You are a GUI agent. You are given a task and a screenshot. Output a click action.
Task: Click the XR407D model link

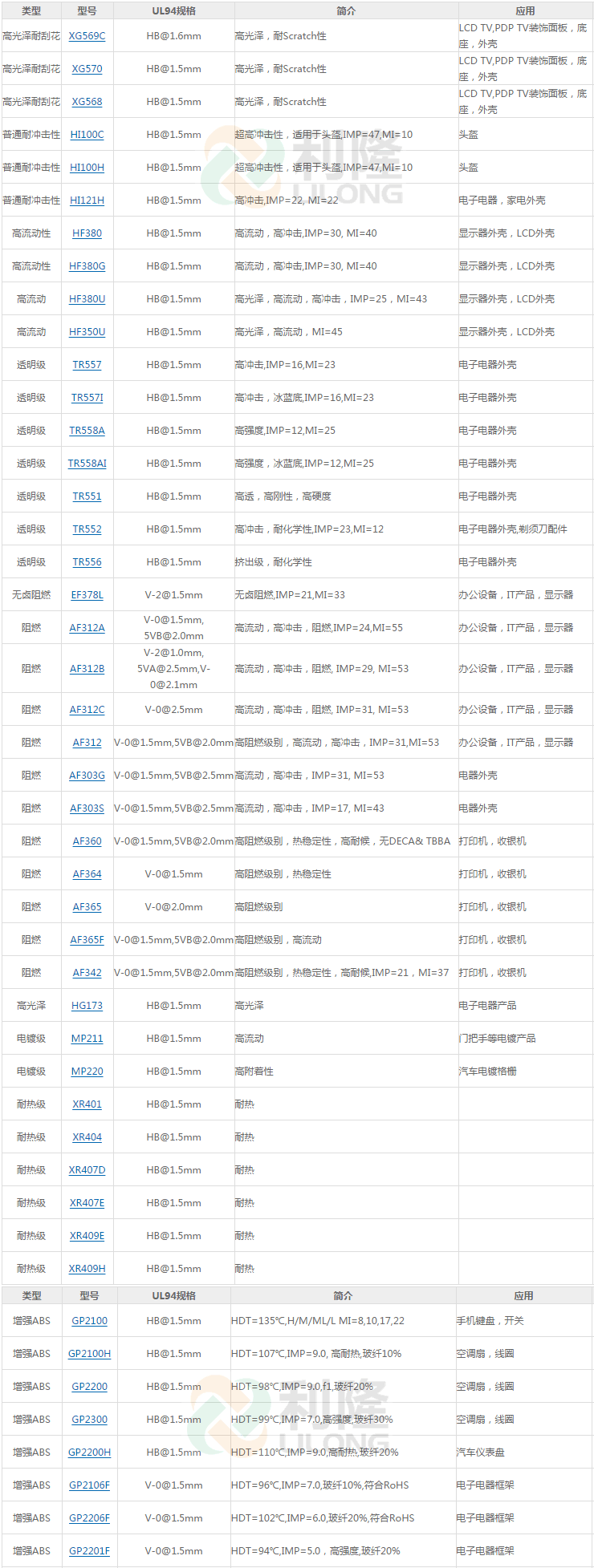point(87,1170)
